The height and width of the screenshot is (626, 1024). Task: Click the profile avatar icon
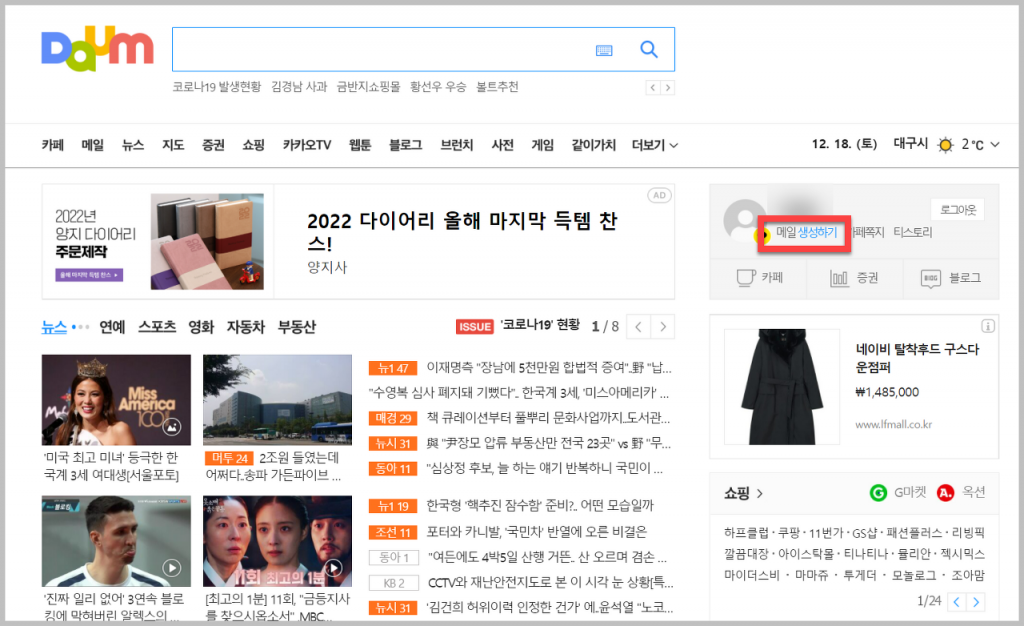click(744, 221)
